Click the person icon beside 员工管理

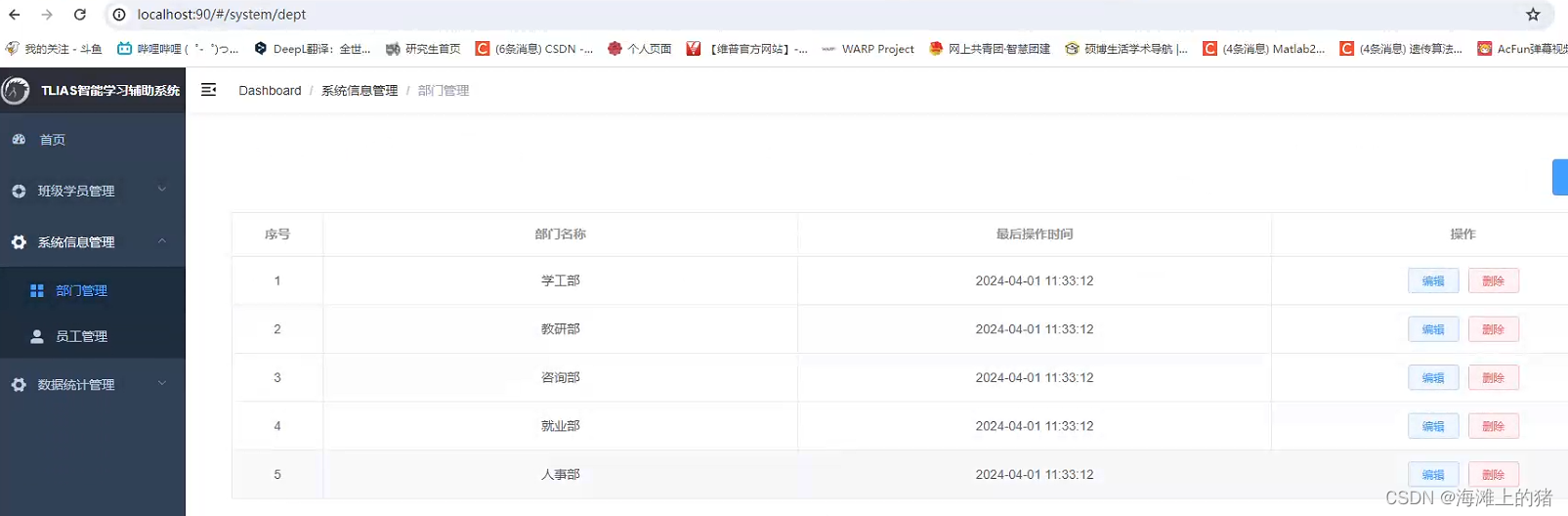click(x=37, y=336)
